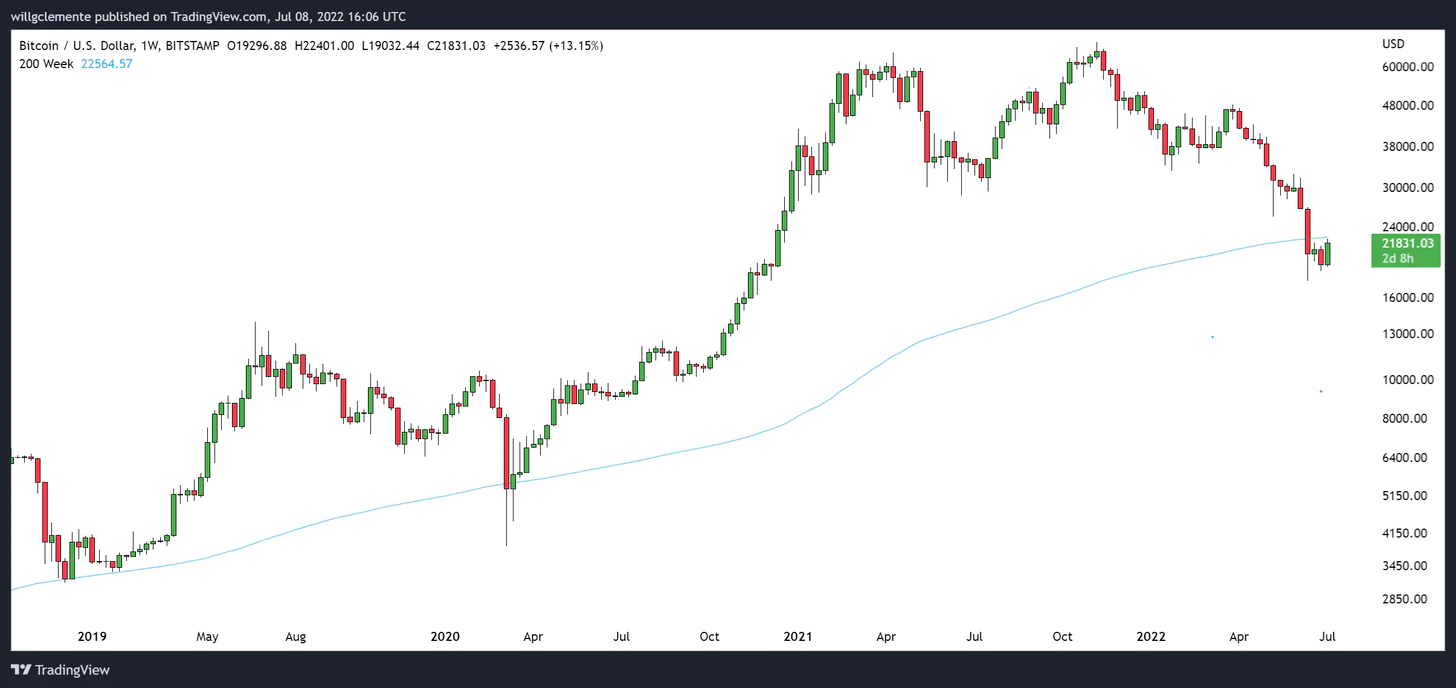Click the small red dot marker on chart
The height and width of the screenshot is (688, 1456).
point(1321,391)
